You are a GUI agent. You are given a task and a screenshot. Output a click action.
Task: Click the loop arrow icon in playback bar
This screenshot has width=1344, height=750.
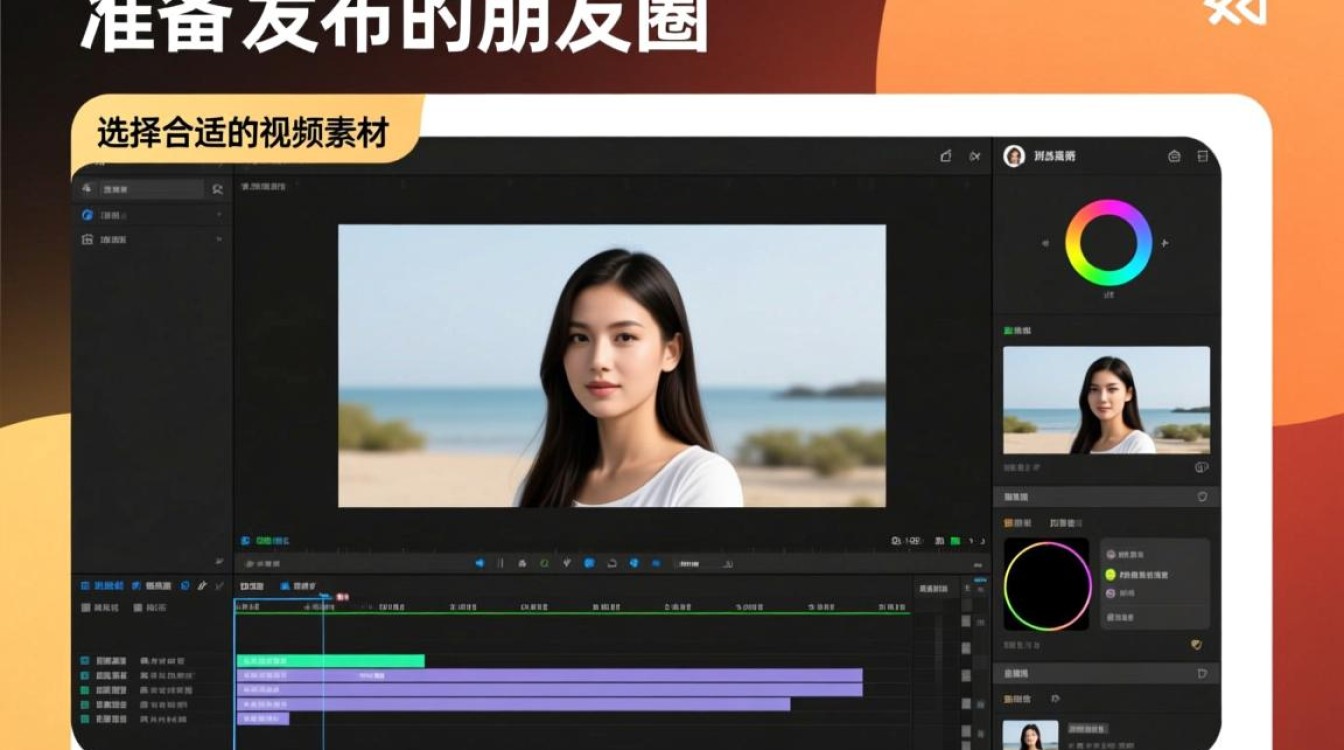pos(611,563)
